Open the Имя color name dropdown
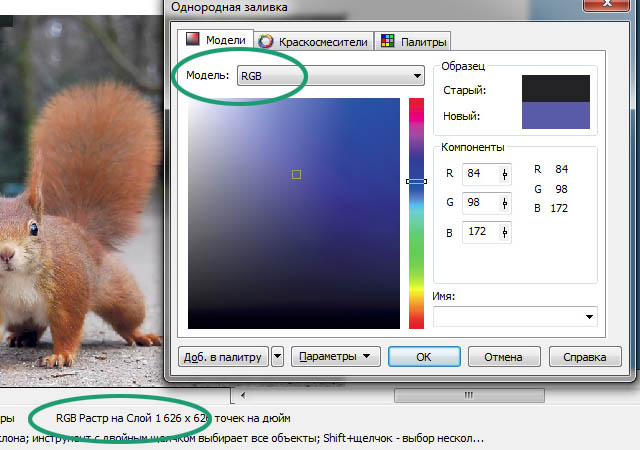 [x=589, y=317]
